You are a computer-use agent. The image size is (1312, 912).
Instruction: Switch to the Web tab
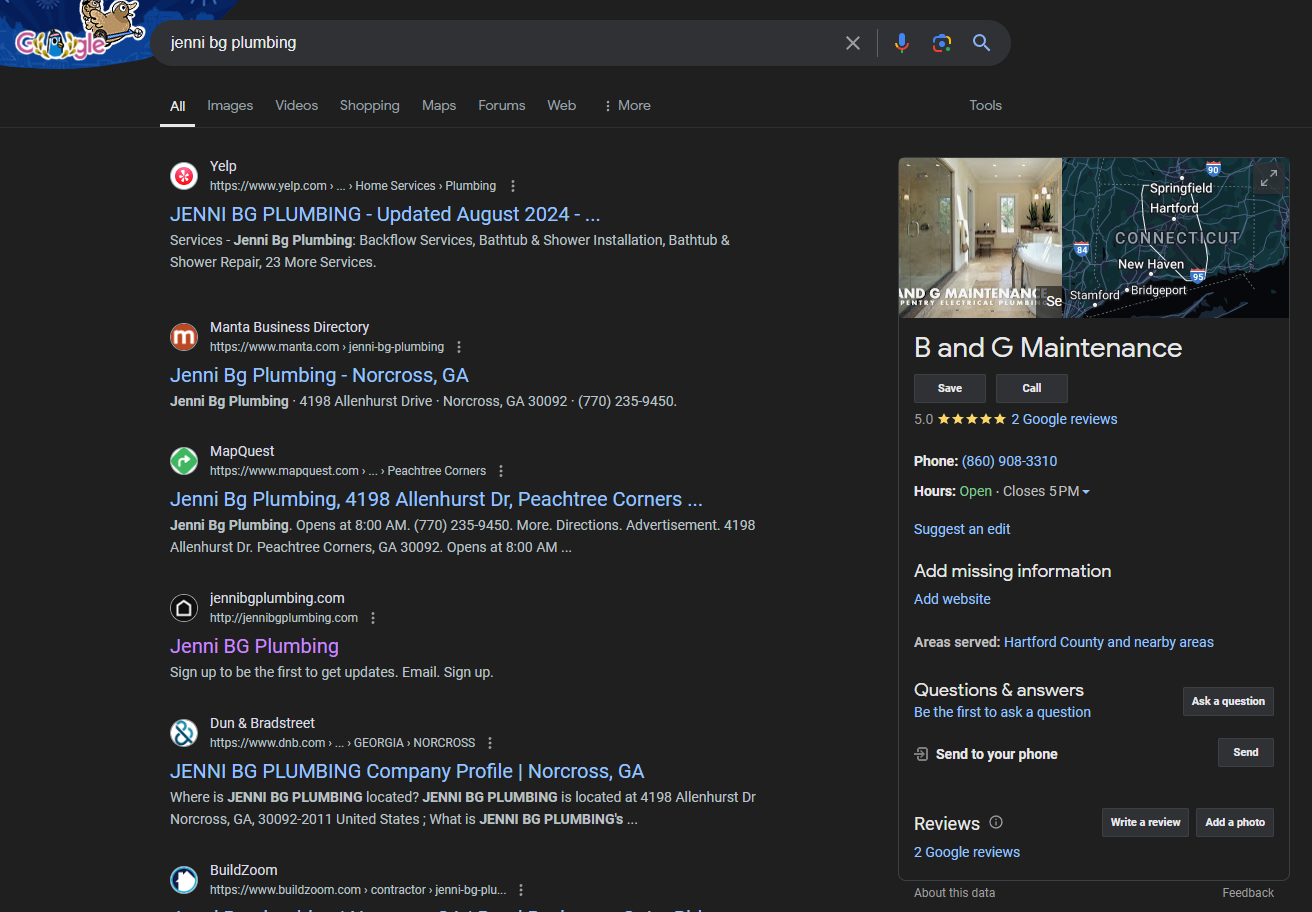[562, 105]
